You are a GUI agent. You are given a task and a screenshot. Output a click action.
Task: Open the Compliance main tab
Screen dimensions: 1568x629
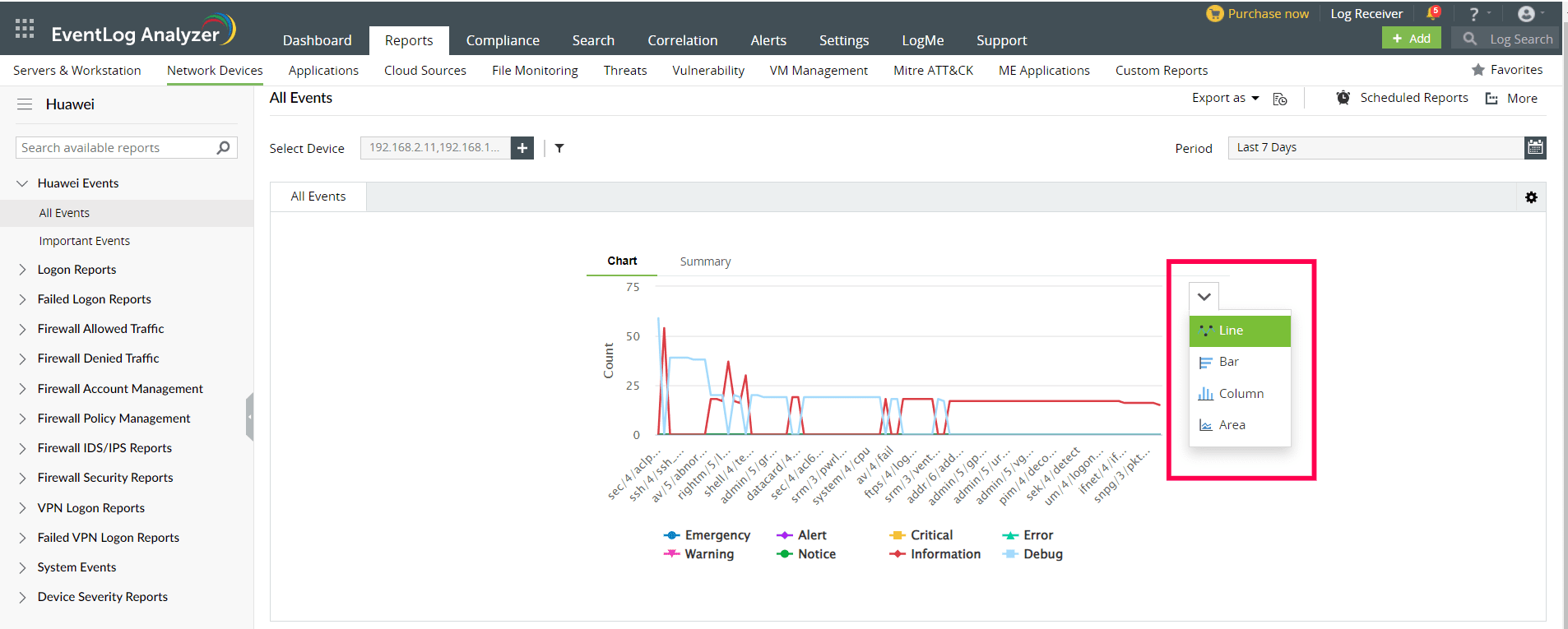coord(503,40)
